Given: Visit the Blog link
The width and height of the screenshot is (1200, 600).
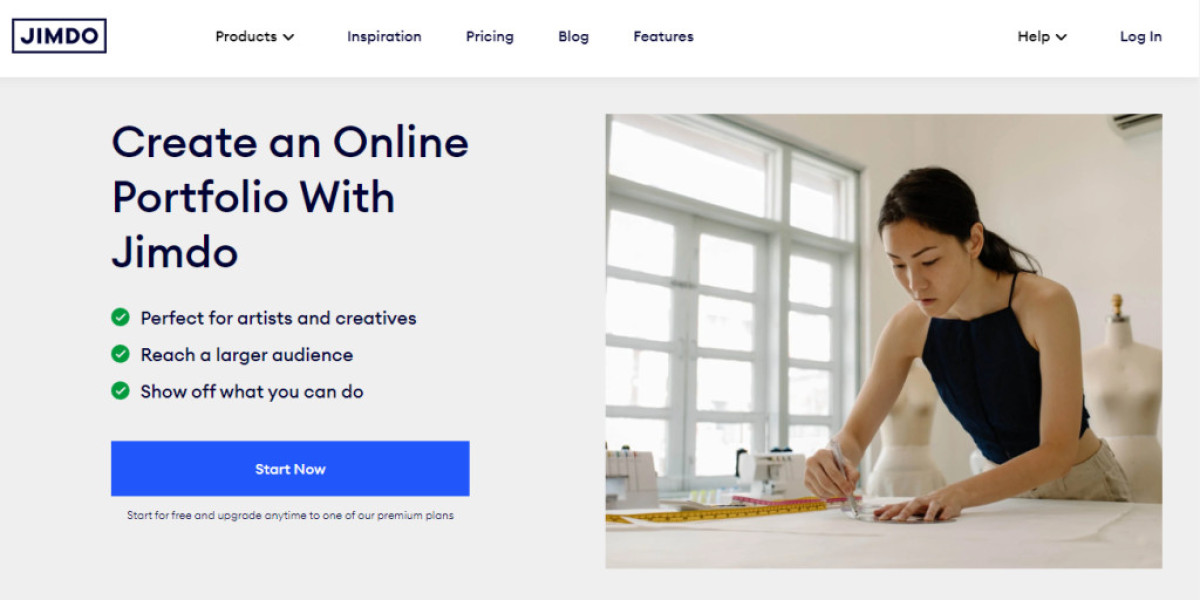Looking at the screenshot, I should coord(573,36).
